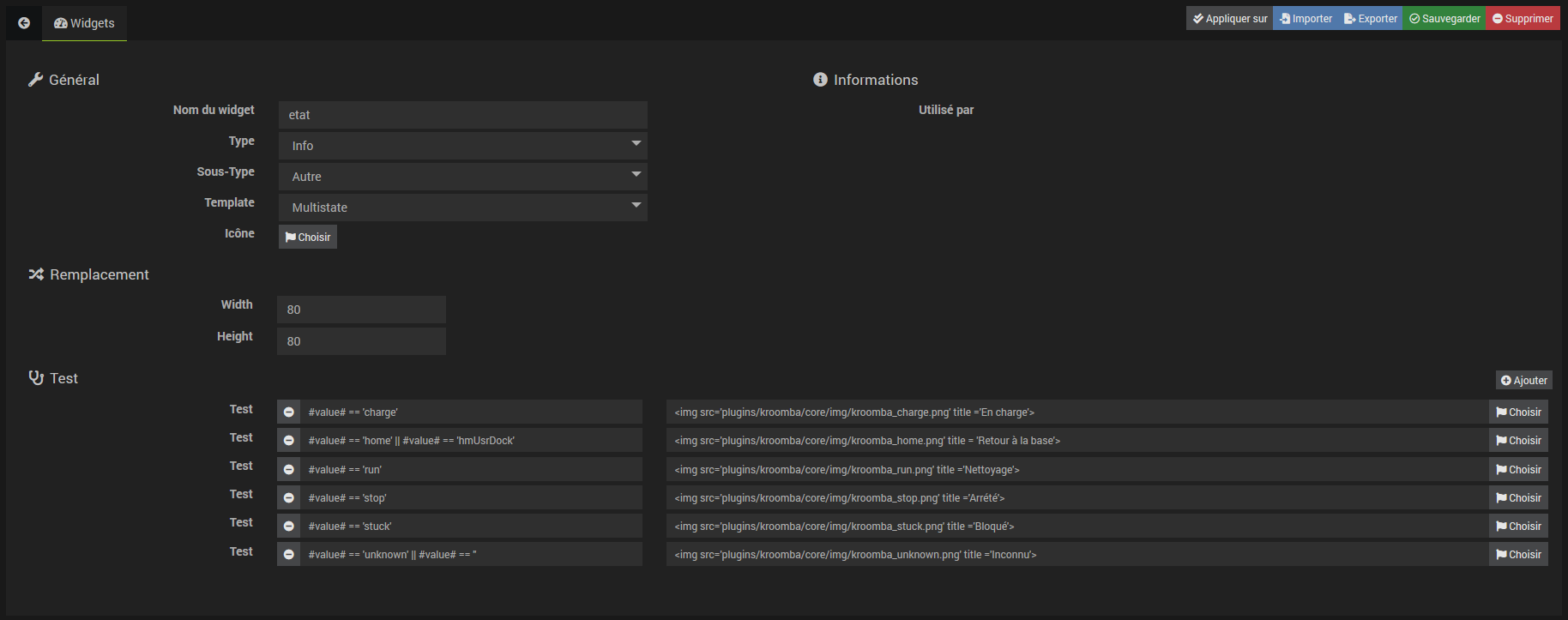Edit the Width field
1568x620 pixels.
coord(361,310)
